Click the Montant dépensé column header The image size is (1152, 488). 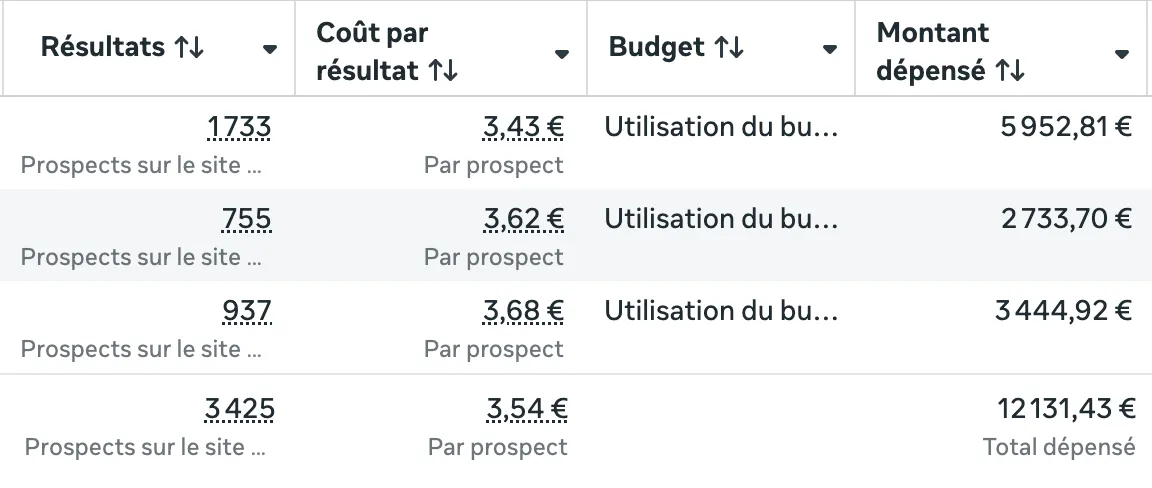tap(933, 48)
